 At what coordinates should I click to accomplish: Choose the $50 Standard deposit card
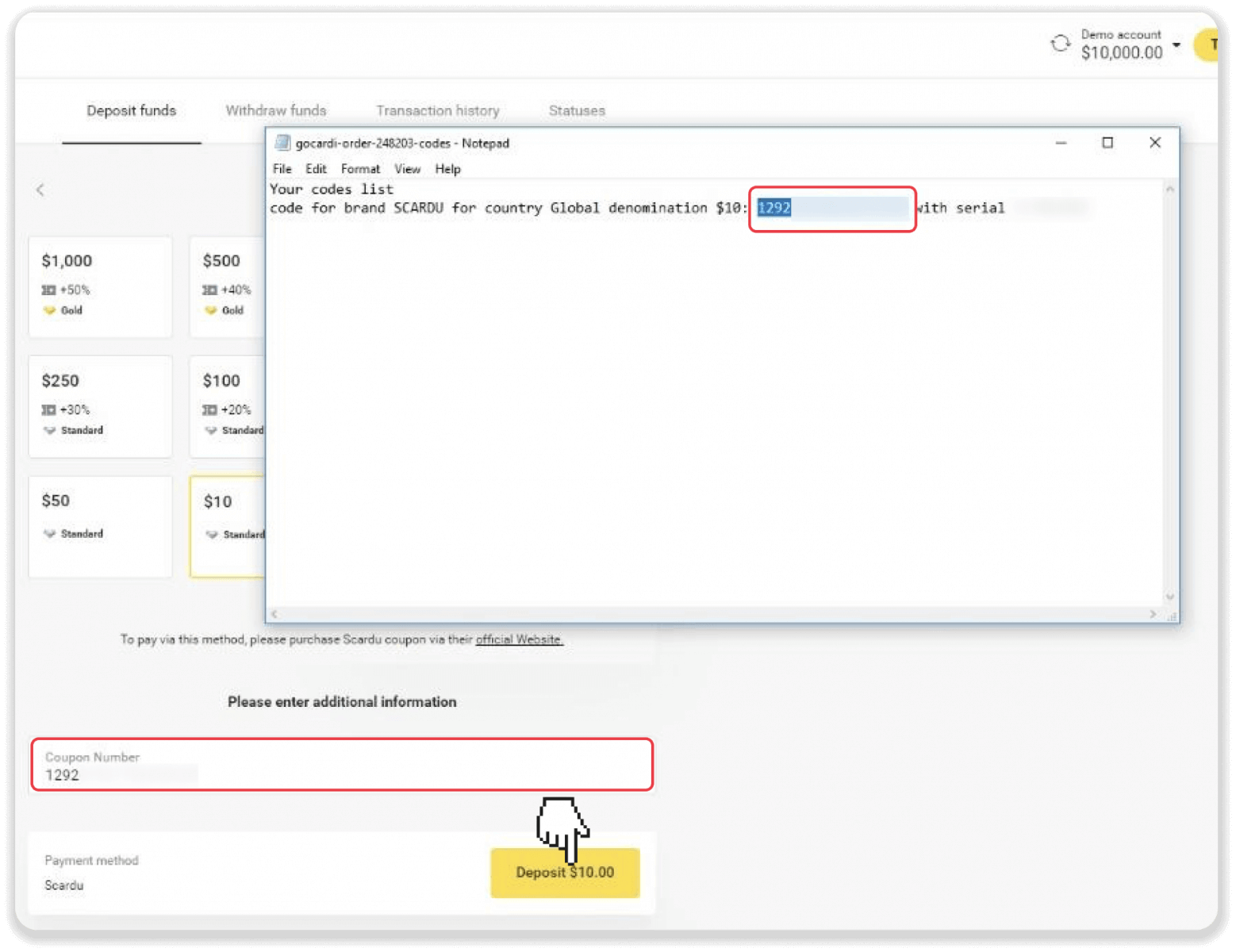(100, 526)
